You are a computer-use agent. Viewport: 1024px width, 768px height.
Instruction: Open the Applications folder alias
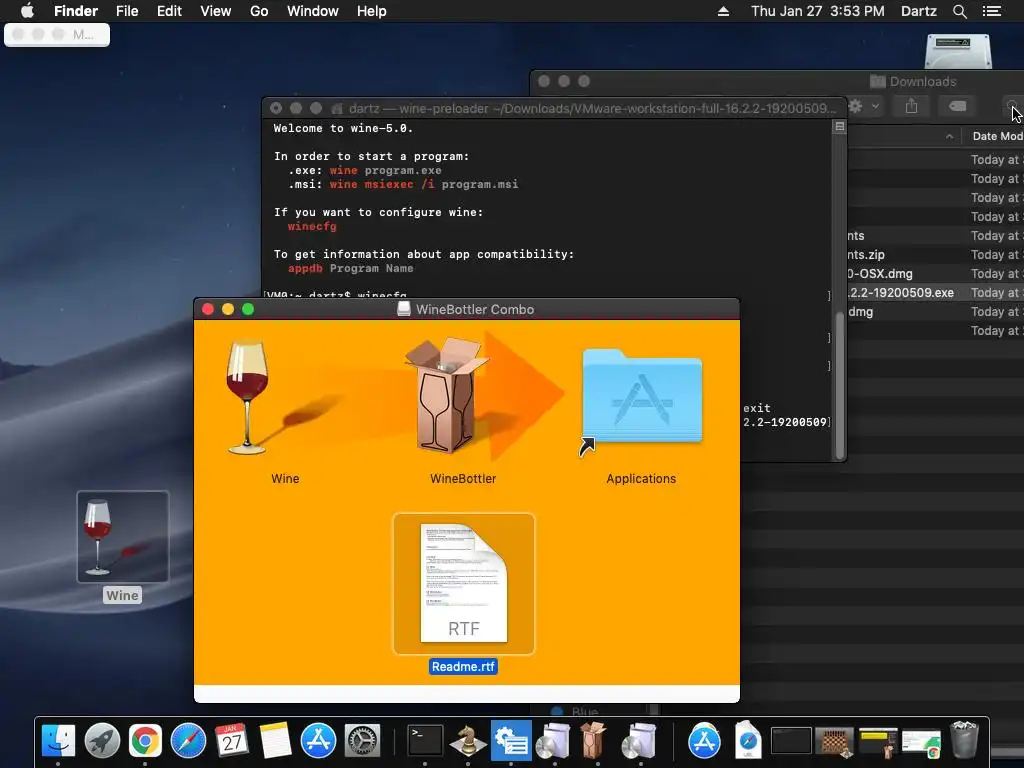[x=641, y=398]
